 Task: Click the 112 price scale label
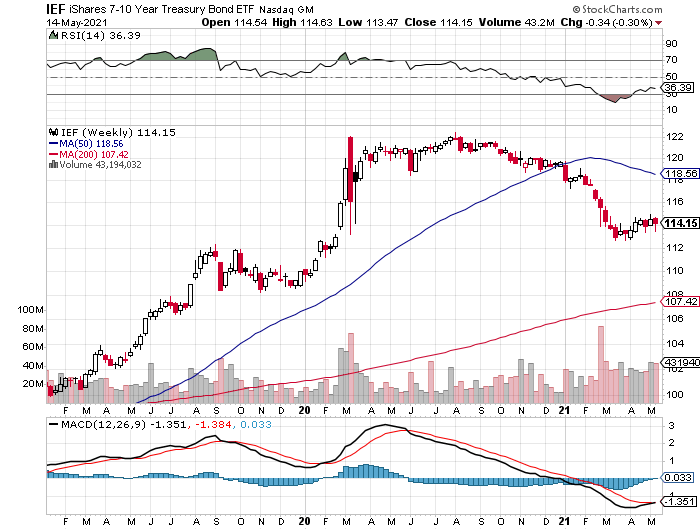coord(675,247)
